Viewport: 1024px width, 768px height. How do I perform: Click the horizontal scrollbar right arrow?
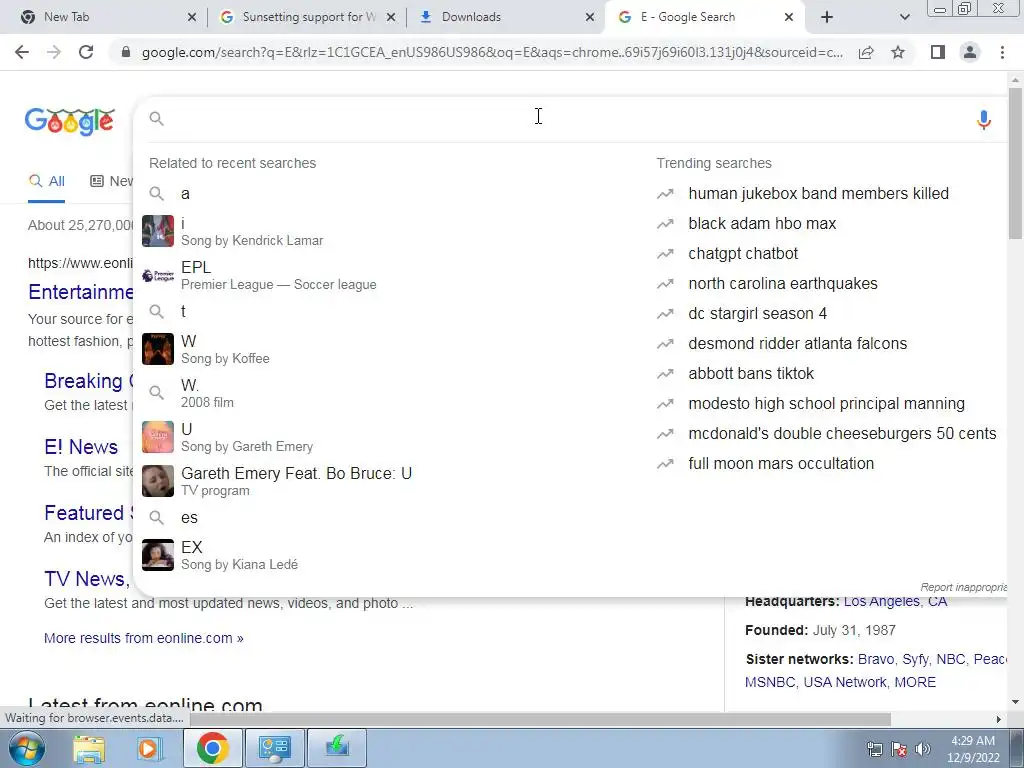click(998, 719)
